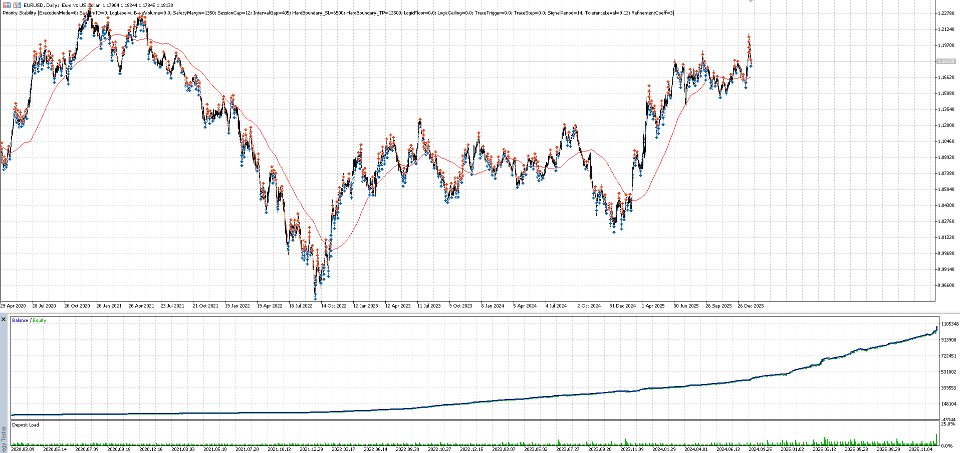960x453 pixels.
Task: Click the Balance legend label
Action: [x=20, y=320]
